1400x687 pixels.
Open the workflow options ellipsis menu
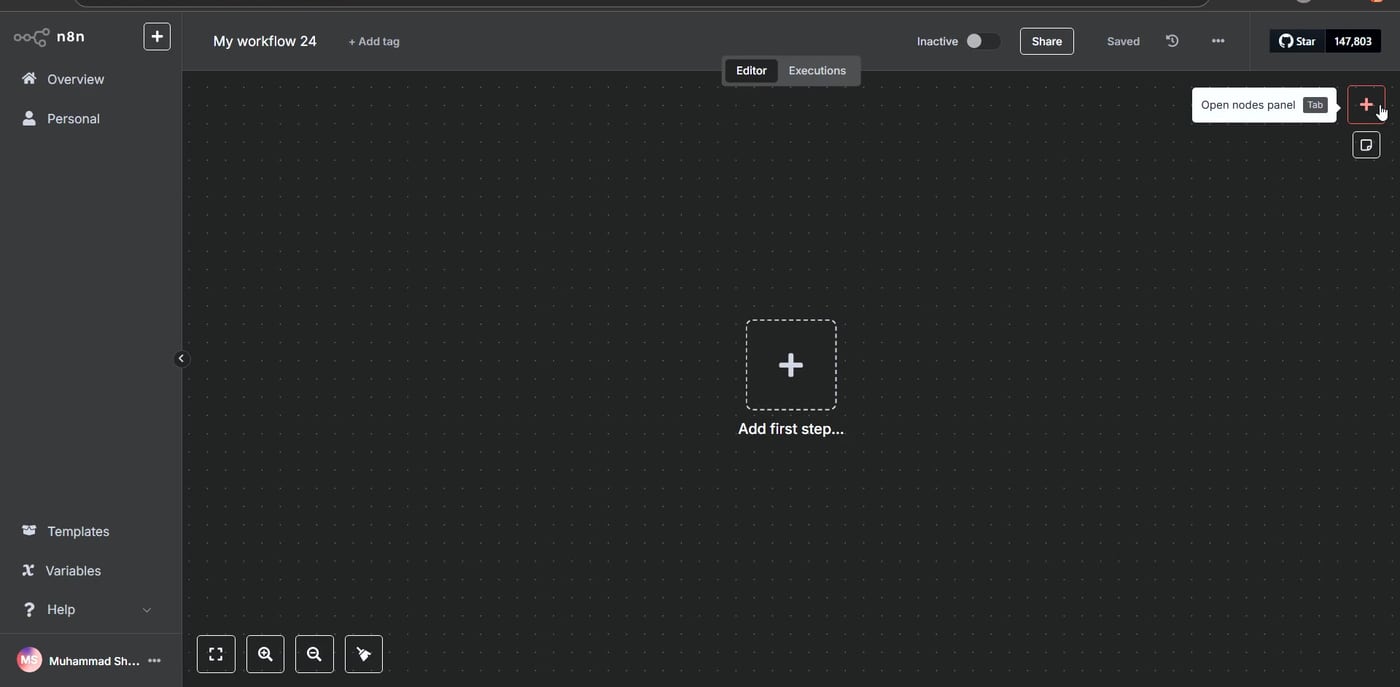[x=1218, y=41]
